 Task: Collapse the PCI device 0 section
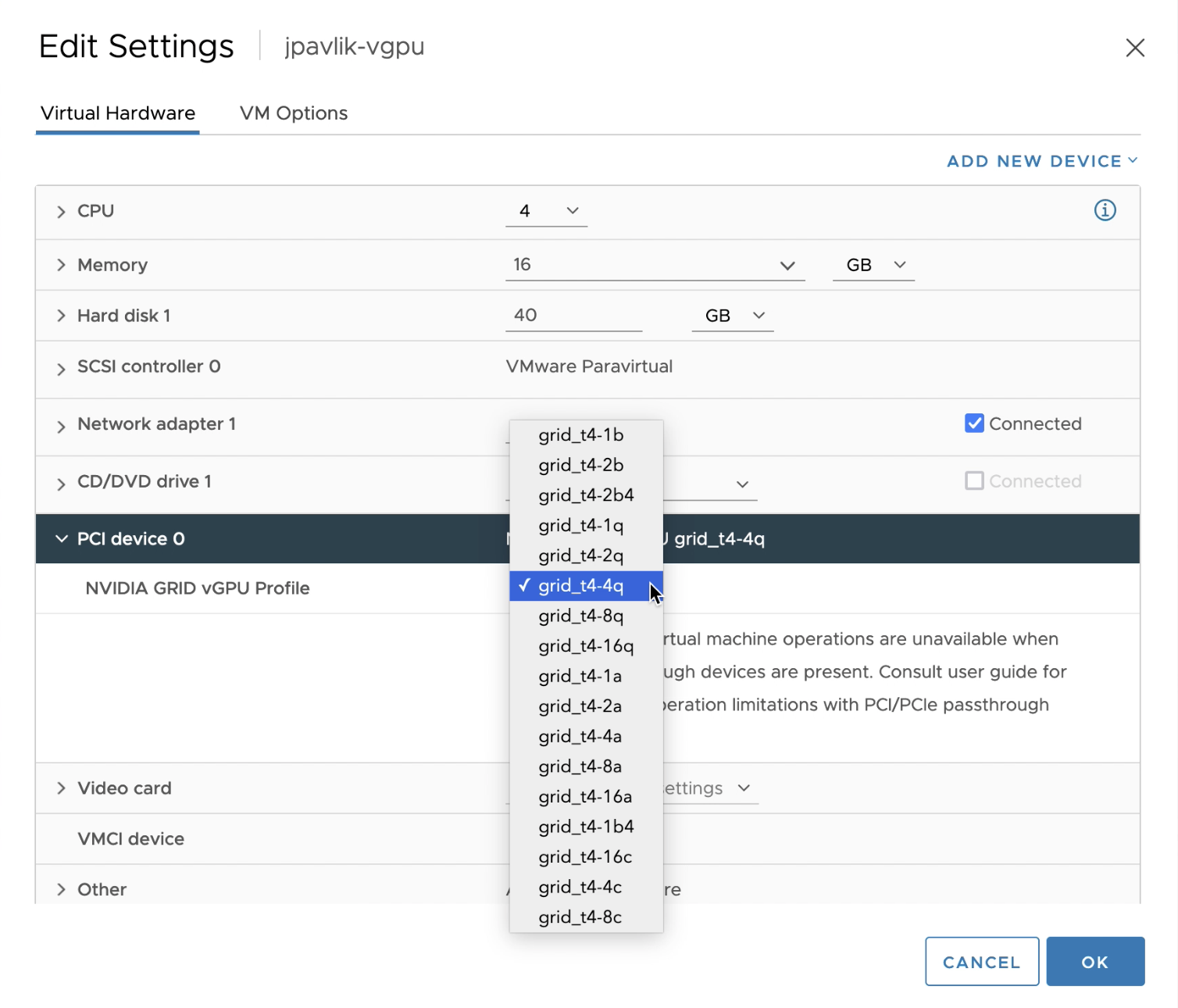62,538
